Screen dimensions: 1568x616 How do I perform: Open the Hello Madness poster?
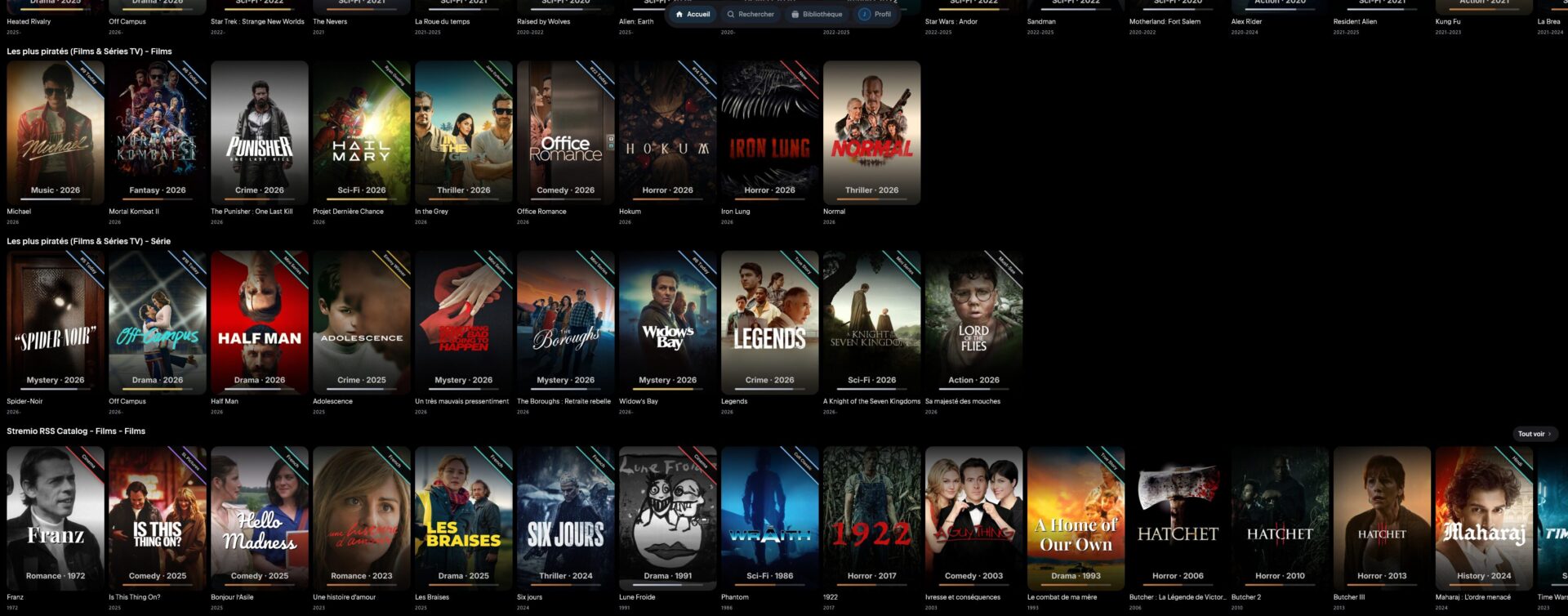[x=260, y=518]
